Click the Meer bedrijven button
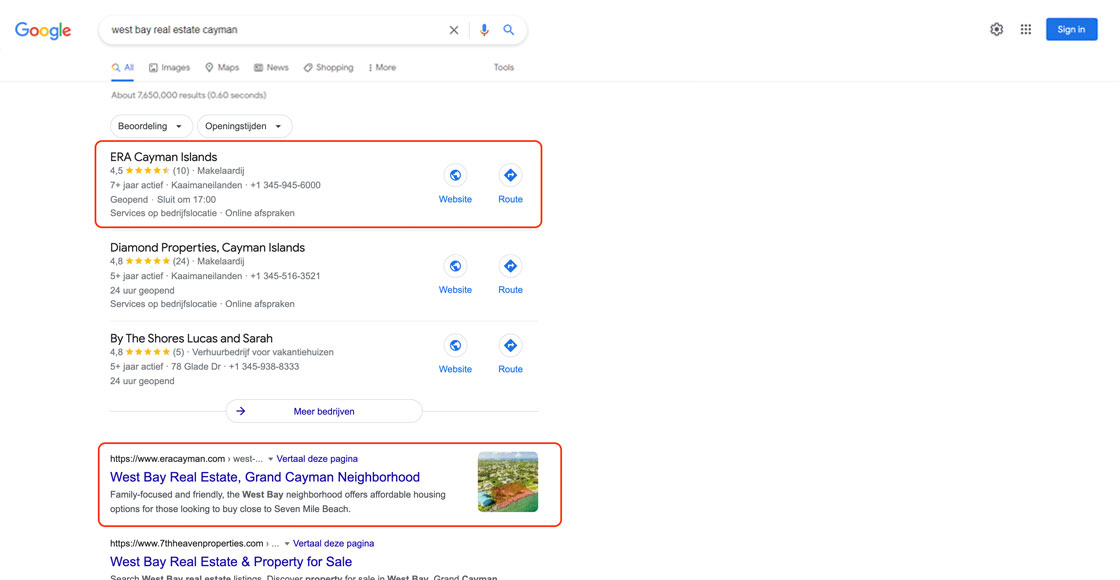This screenshot has width=1120, height=580. tap(324, 411)
